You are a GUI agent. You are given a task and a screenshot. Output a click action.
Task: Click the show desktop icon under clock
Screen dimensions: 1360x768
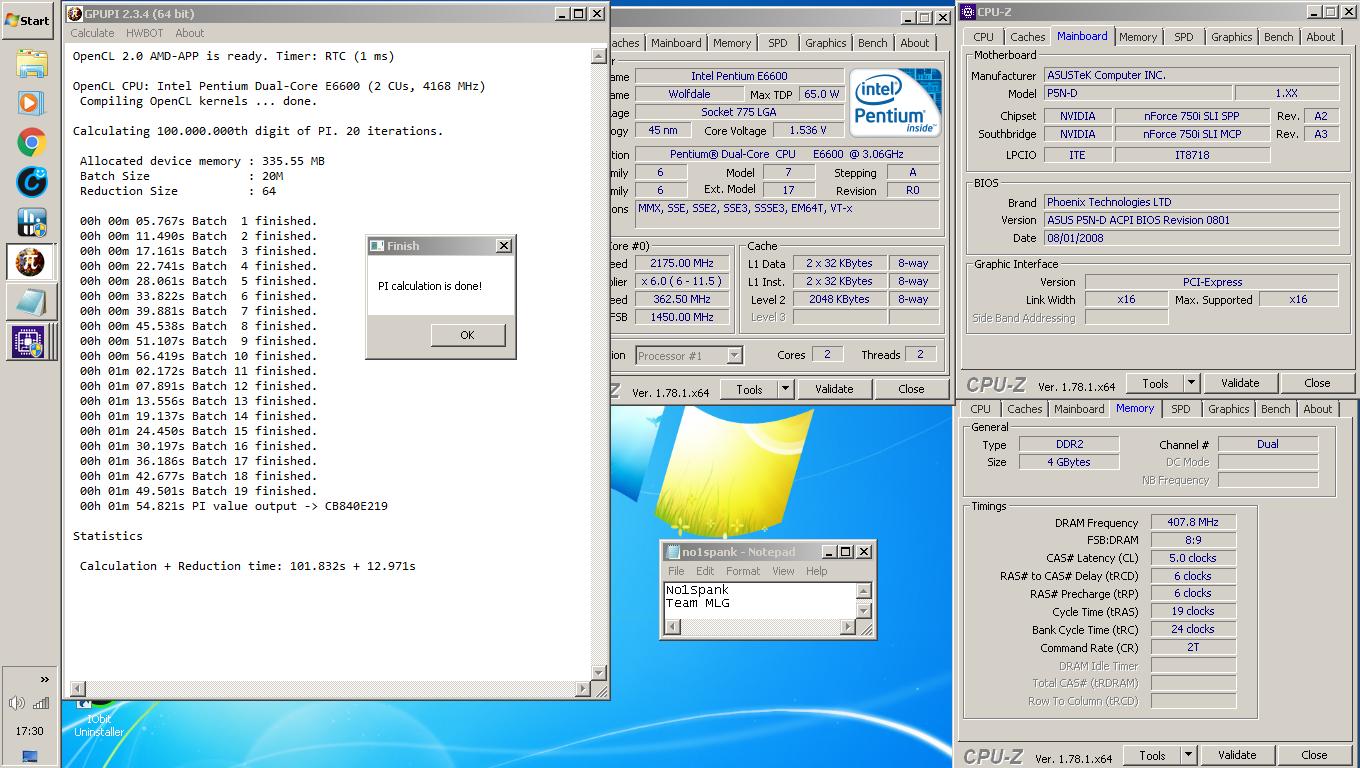coord(29,756)
